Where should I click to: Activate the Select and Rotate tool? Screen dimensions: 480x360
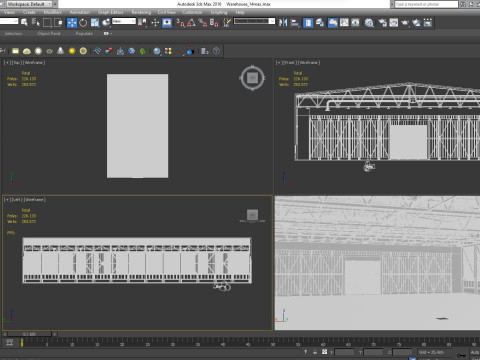[83, 22]
